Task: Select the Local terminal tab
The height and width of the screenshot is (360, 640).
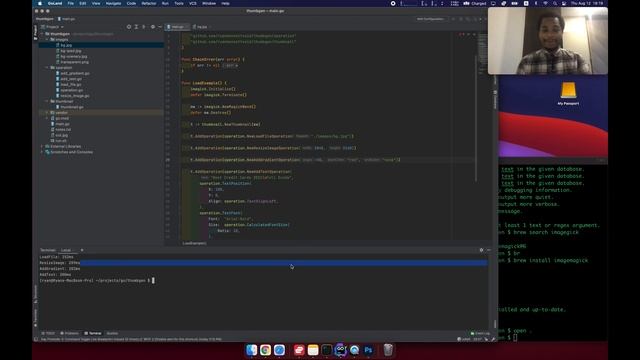Action: pos(66,250)
